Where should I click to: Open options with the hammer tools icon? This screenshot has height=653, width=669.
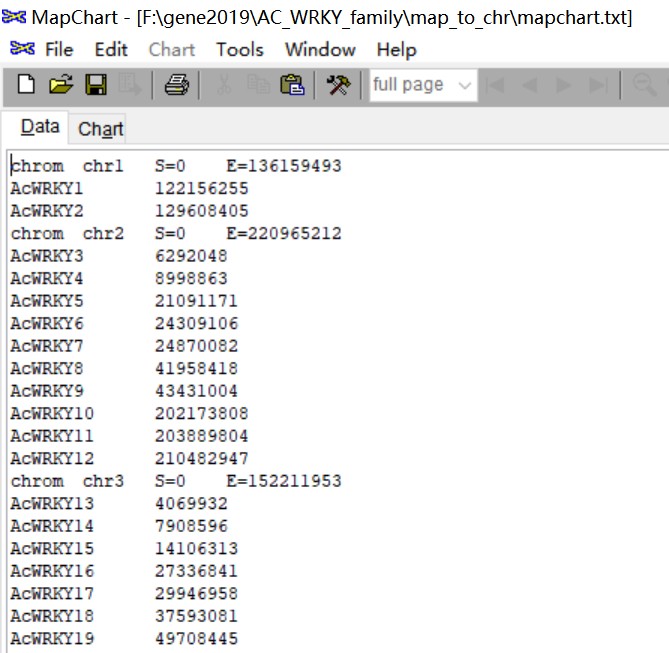(x=338, y=86)
